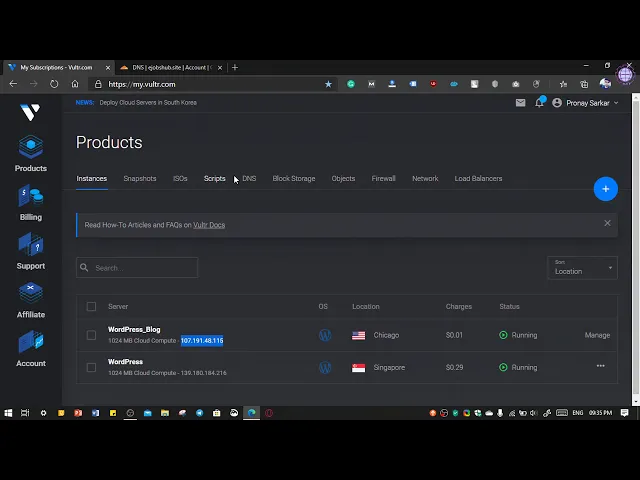Click the Chicago location cell

click(x=376, y=335)
